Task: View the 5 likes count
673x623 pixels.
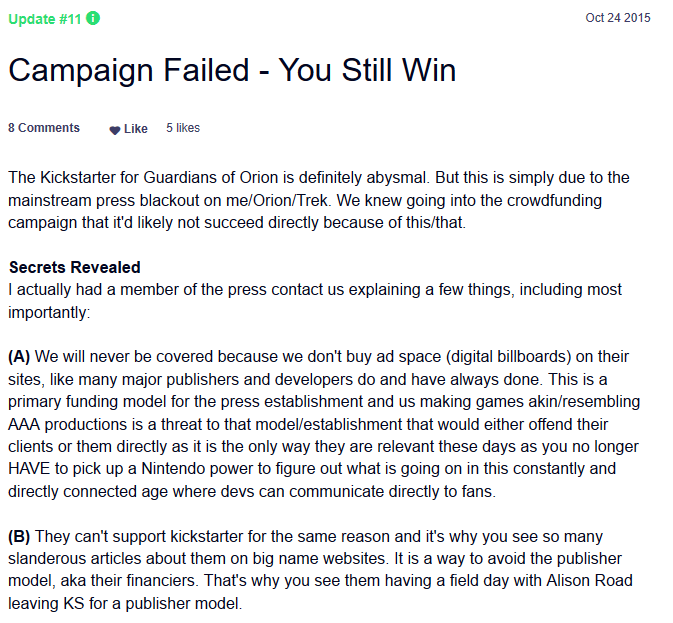Action: [183, 128]
